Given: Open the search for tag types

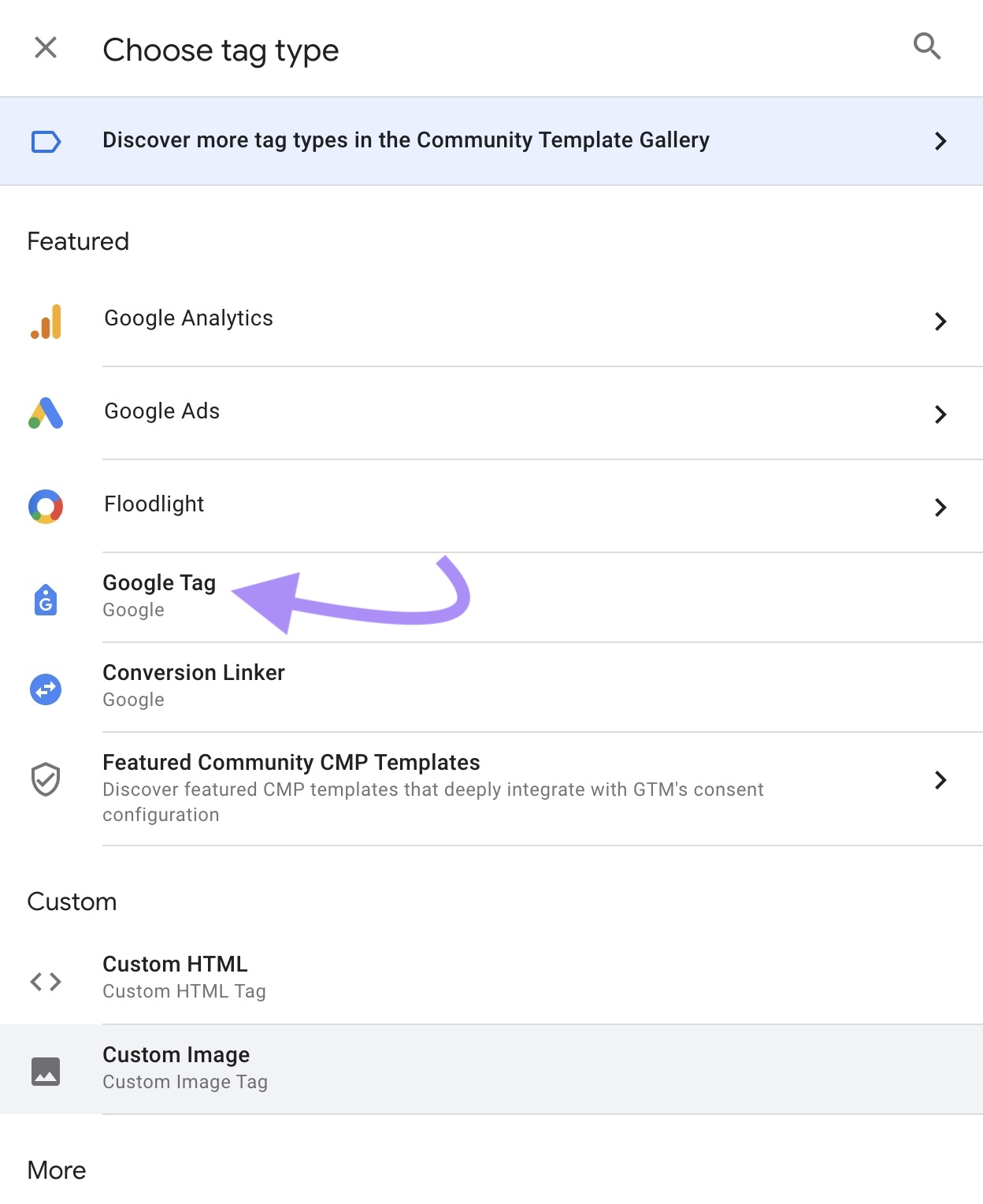Looking at the screenshot, I should [x=927, y=47].
